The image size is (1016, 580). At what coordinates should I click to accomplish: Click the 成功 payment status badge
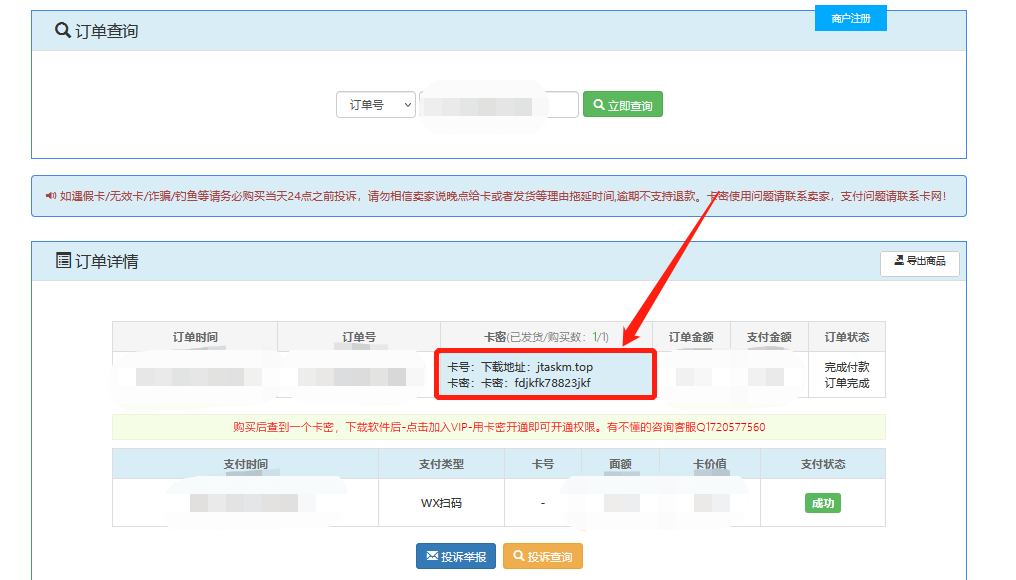click(822, 503)
